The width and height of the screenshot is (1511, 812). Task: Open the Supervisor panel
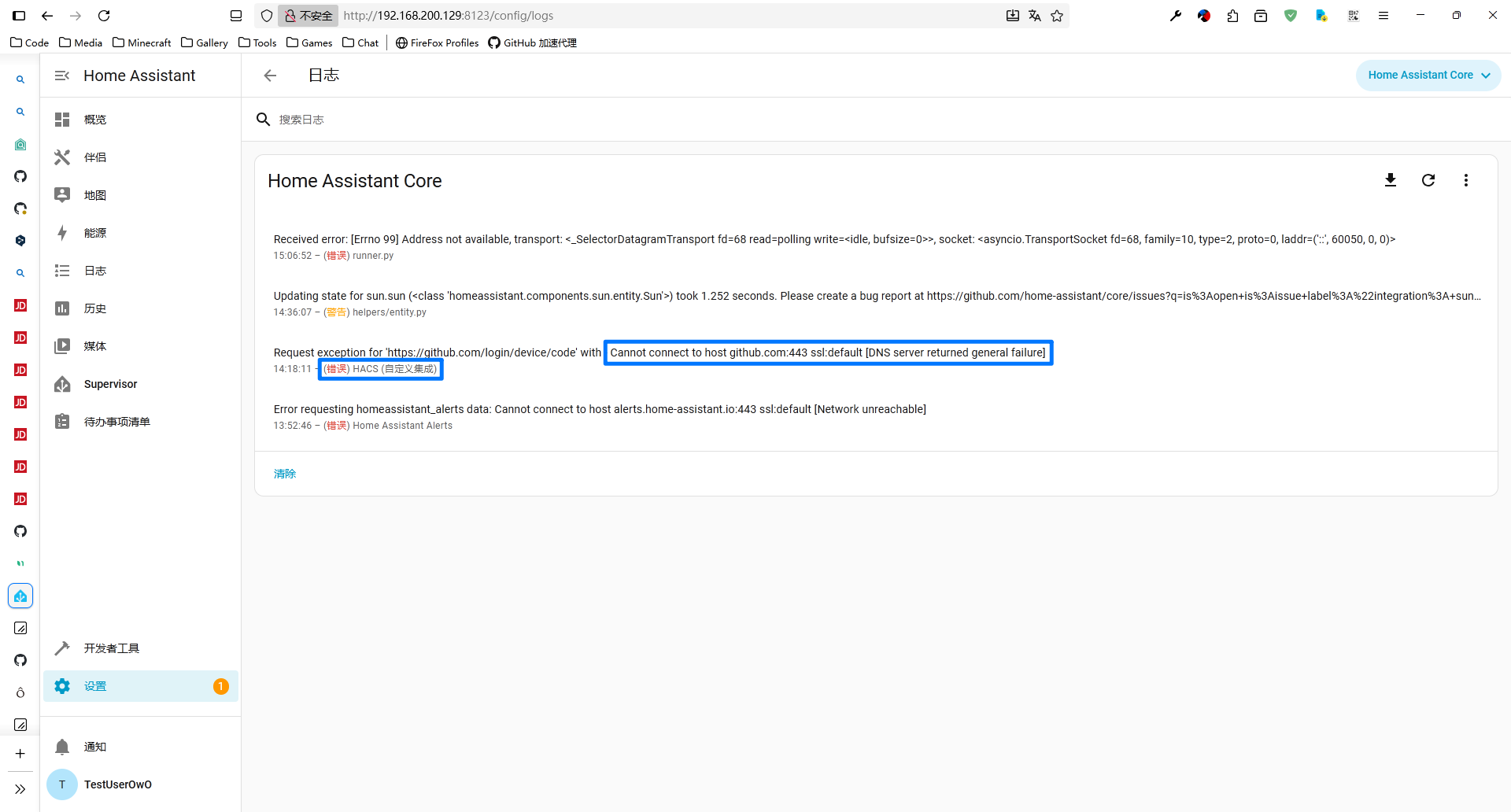coord(110,384)
